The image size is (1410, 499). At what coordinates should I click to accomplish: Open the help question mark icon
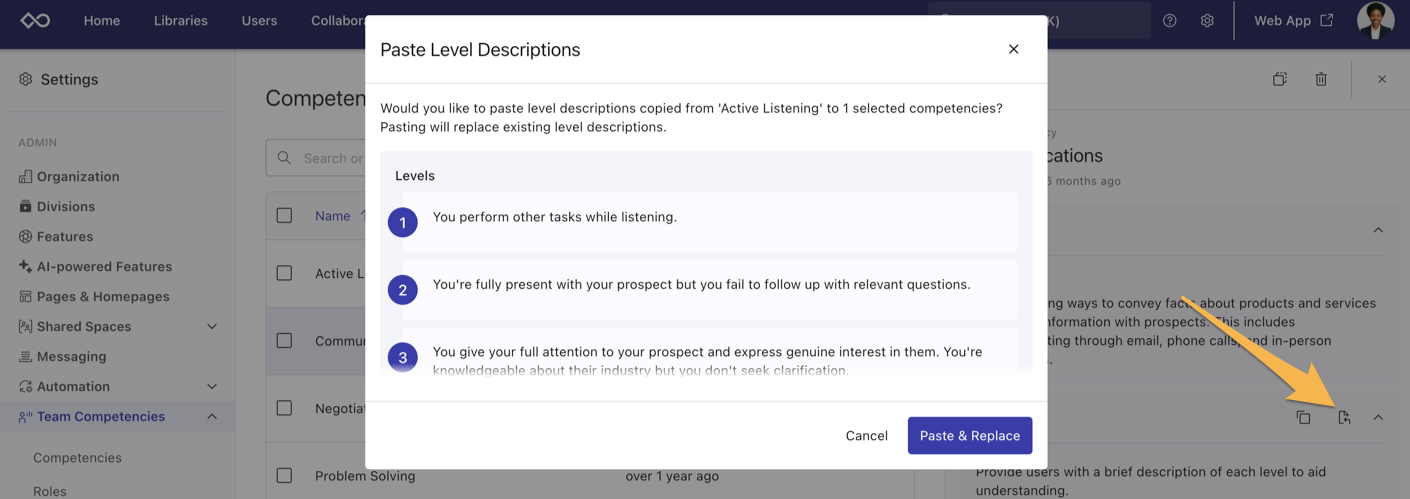1169,21
